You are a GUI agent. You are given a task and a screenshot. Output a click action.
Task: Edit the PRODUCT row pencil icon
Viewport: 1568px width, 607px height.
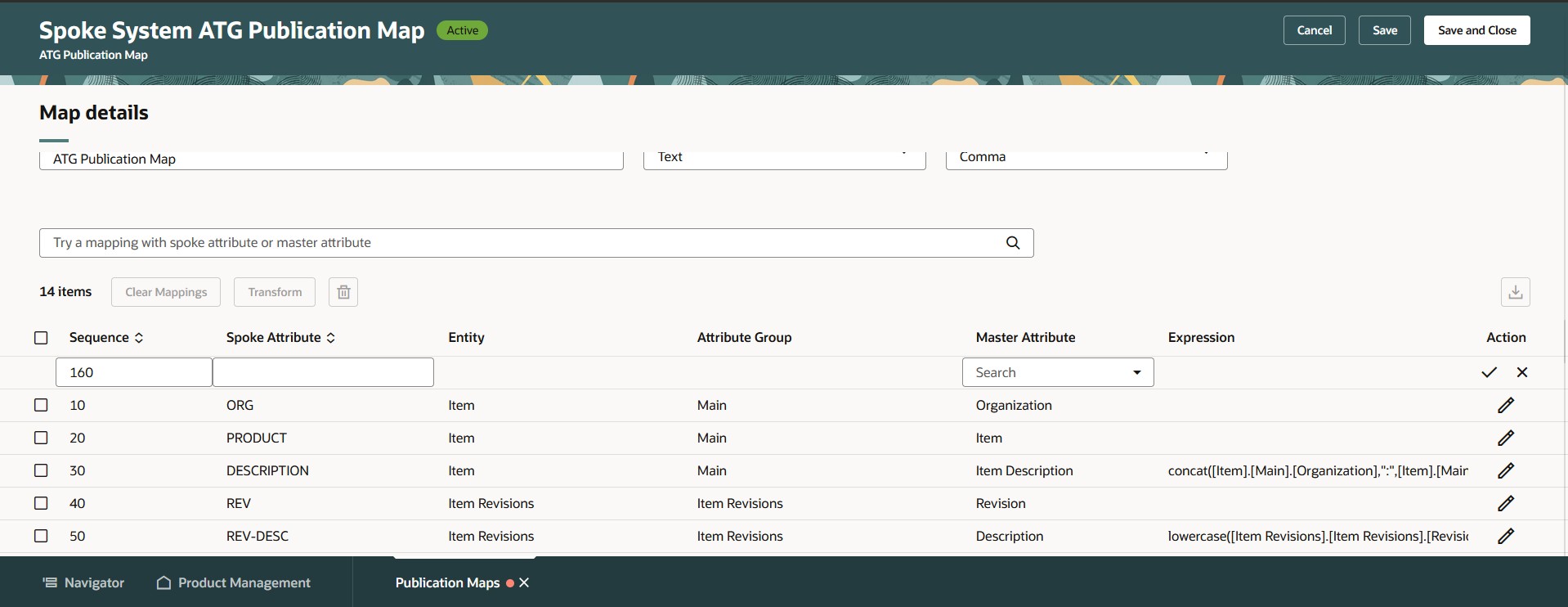coord(1506,438)
